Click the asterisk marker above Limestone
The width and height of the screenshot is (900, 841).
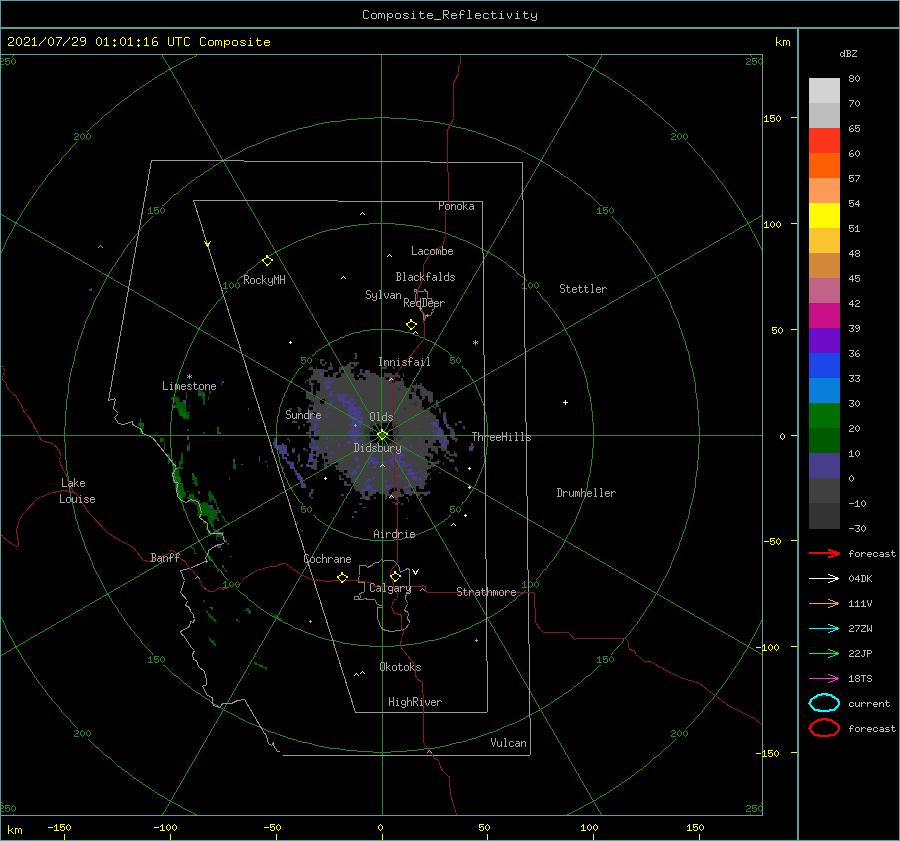point(189,377)
